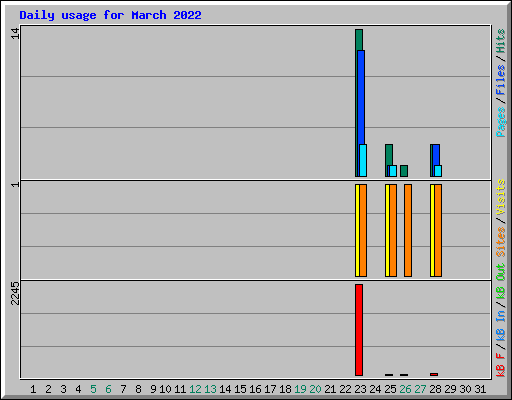Screen dimensions: 512x400
Task: Click green day 5 on the x-axis
Action: pyautogui.click(x=93, y=389)
